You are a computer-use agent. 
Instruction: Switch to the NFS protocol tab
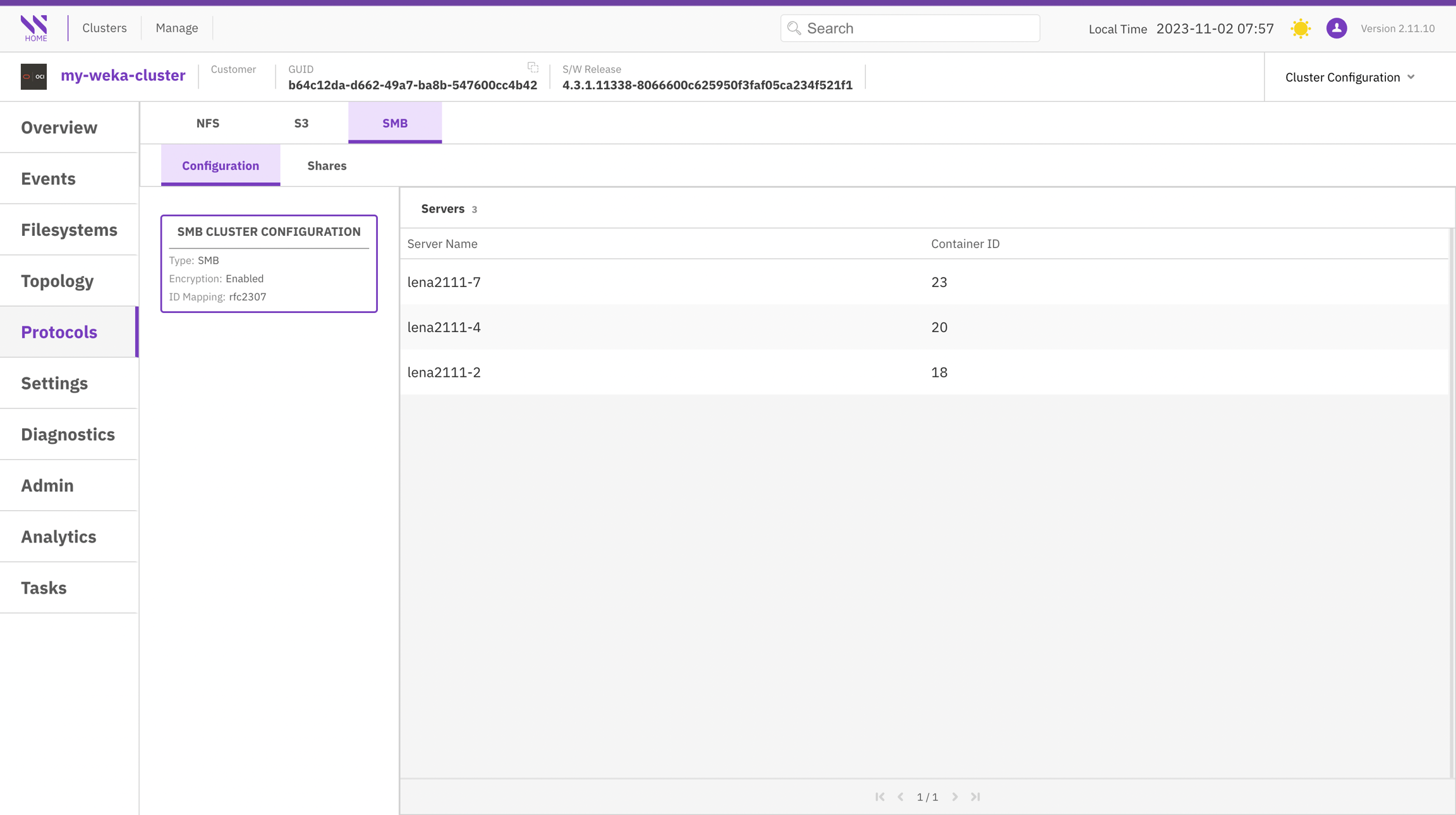(207, 123)
